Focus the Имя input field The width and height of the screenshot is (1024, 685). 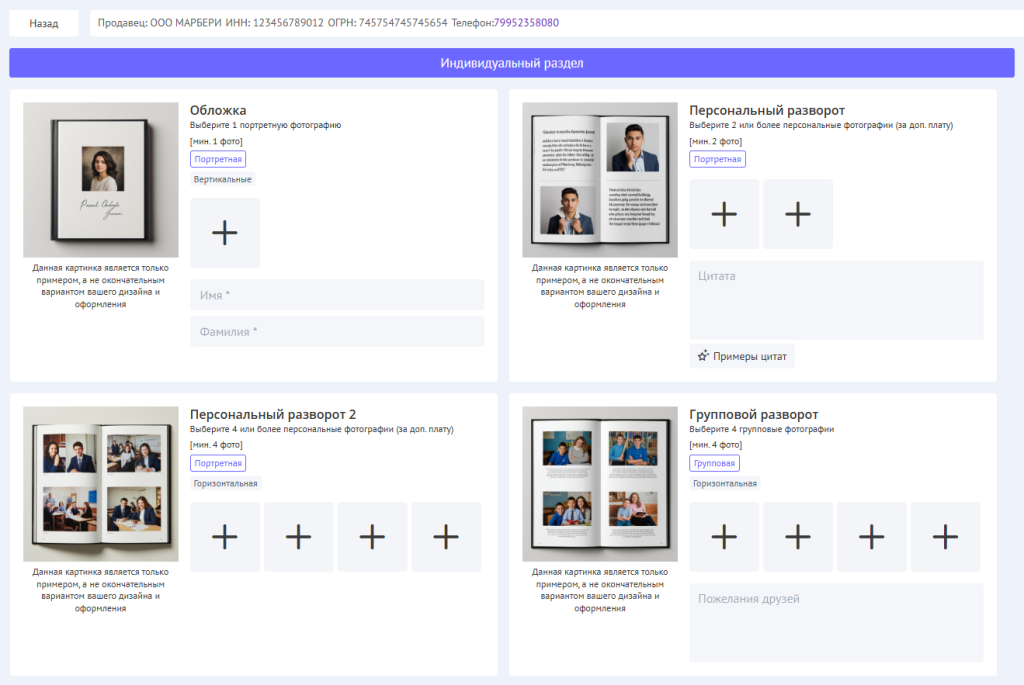(x=337, y=295)
